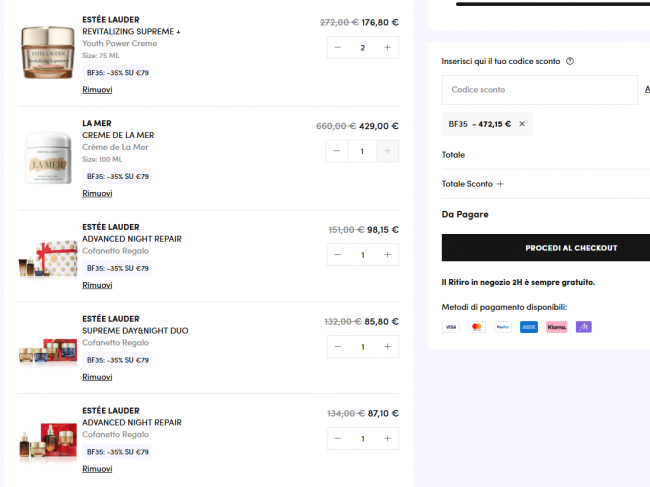Click the Visa payment icon
This screenshot has width=650, height=487.
pyautogui.click(x=450, y=327)
